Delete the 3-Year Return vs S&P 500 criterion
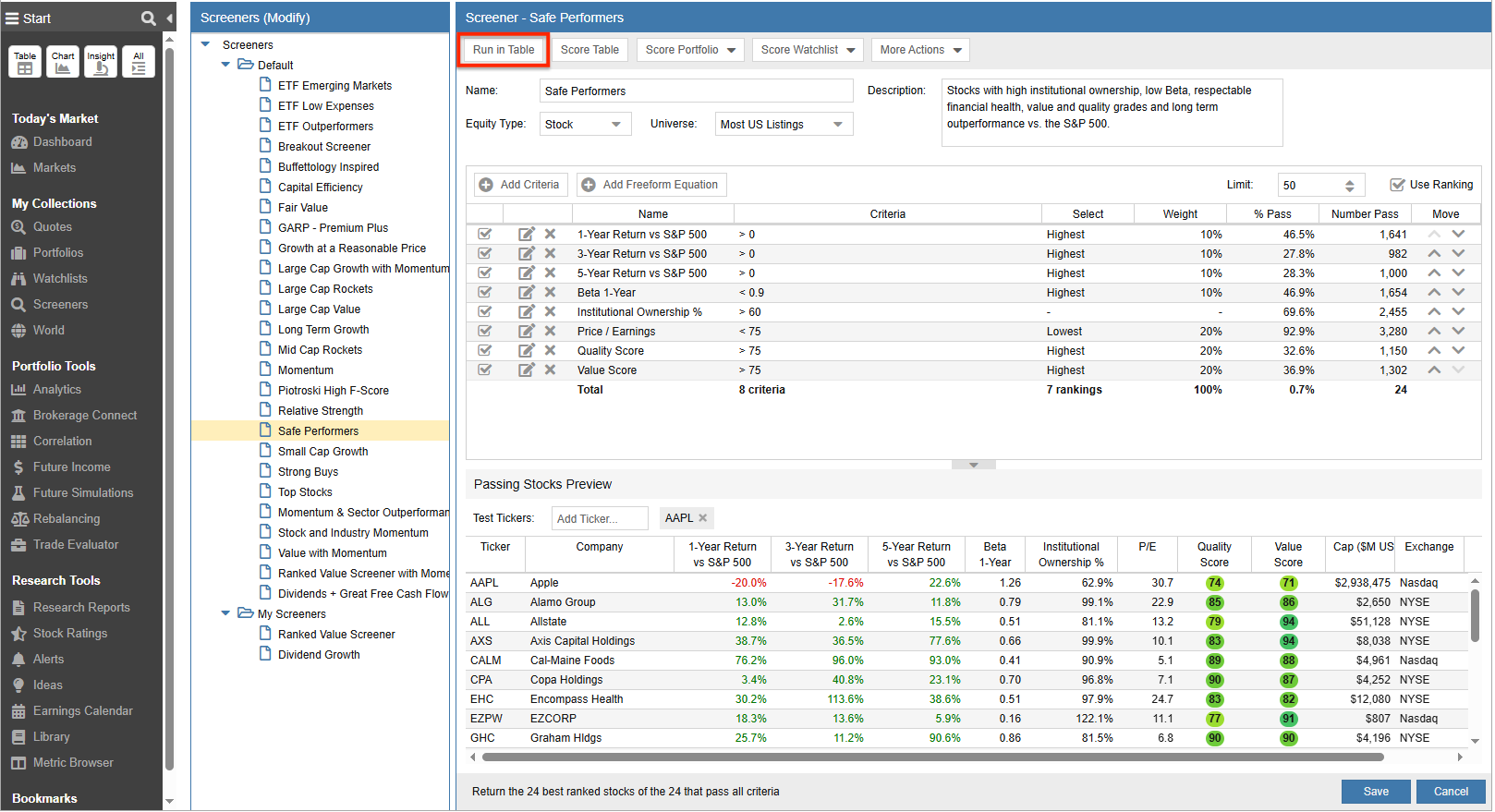The height and width of the screenshot is (812, 1495). pyautogui.click(x=550, y=254)
